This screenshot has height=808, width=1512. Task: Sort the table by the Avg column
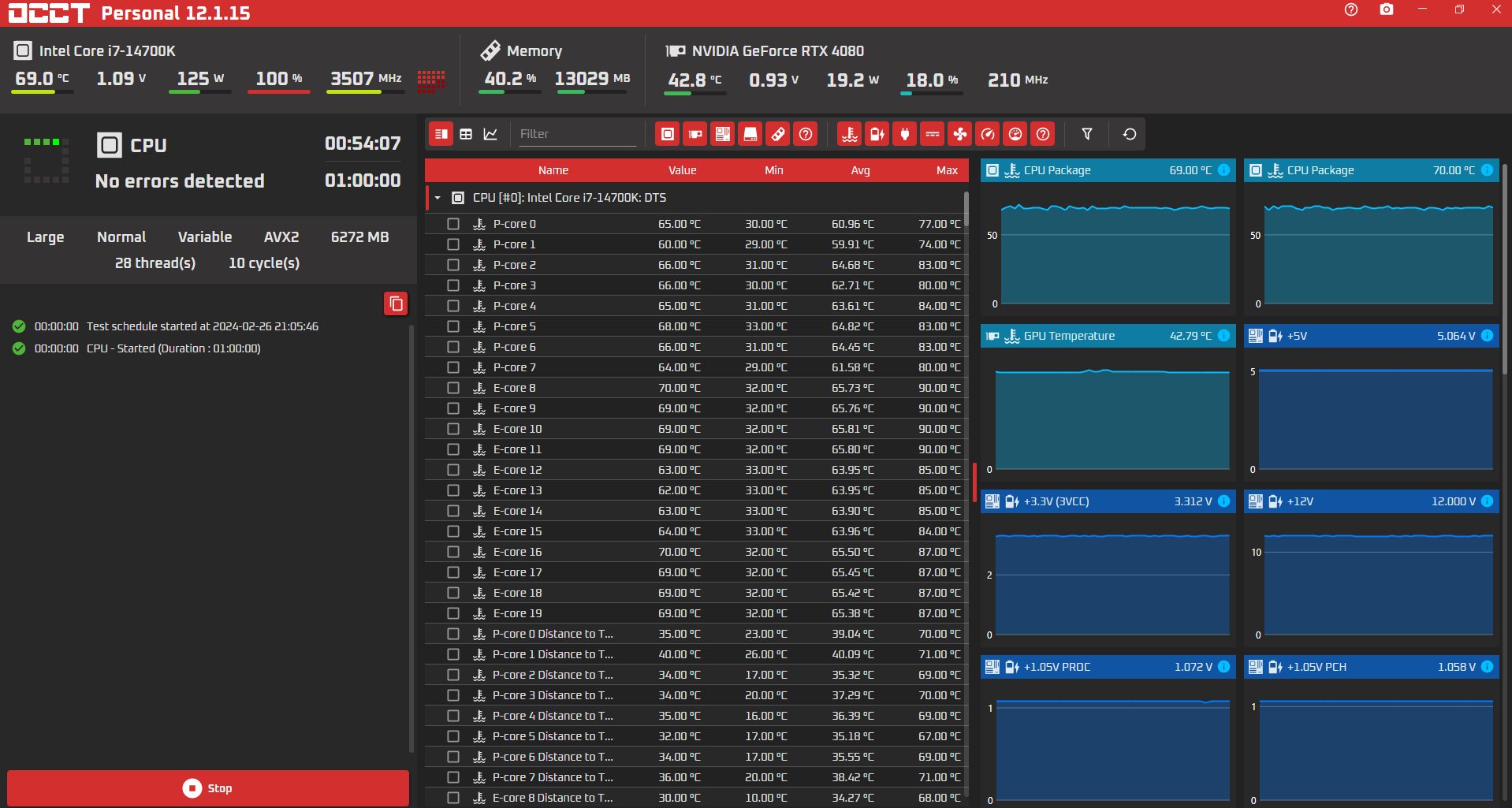(861, 170)
